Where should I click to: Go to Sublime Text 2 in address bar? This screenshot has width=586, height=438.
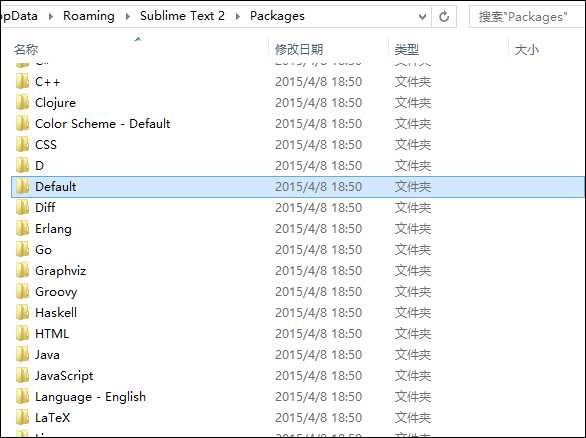182,16
